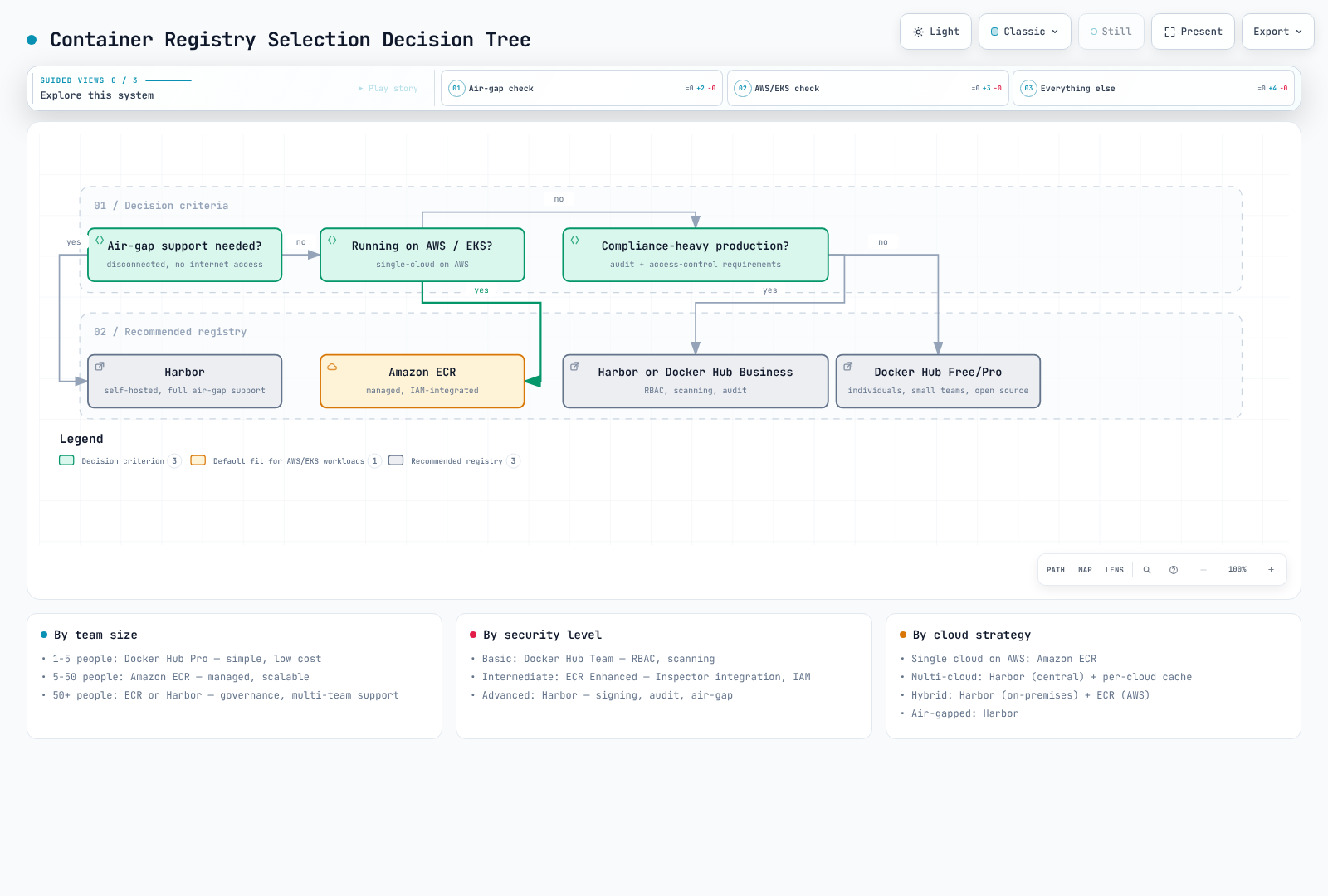Click the Amazon ECR node's cloud icon
This screenshot has height=896, width=1328.
click(x=332, y=366)
